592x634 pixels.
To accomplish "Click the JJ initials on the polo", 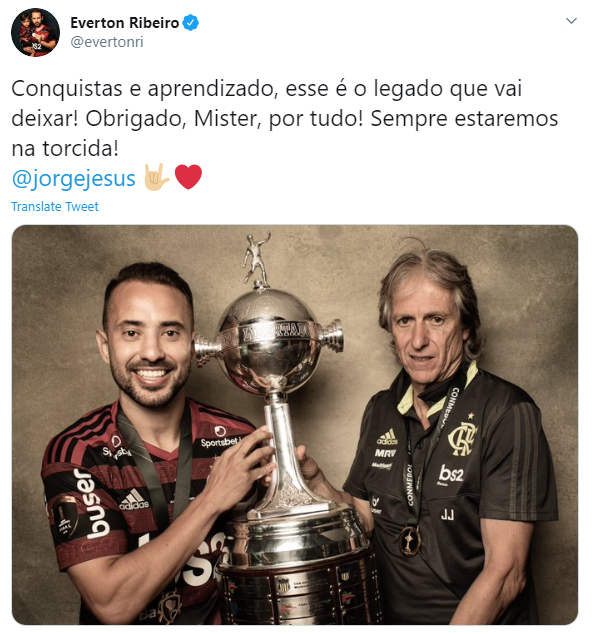I will (x=447, y=515).
